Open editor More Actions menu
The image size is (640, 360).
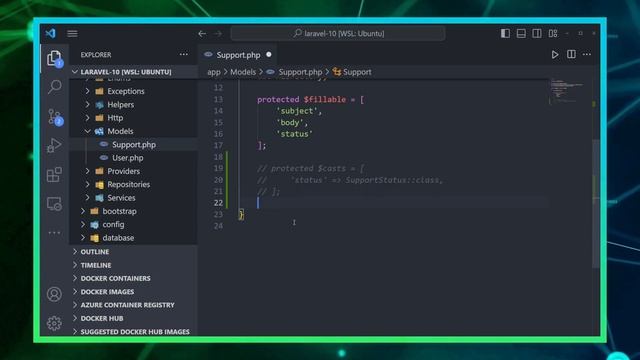pos(587,54)
